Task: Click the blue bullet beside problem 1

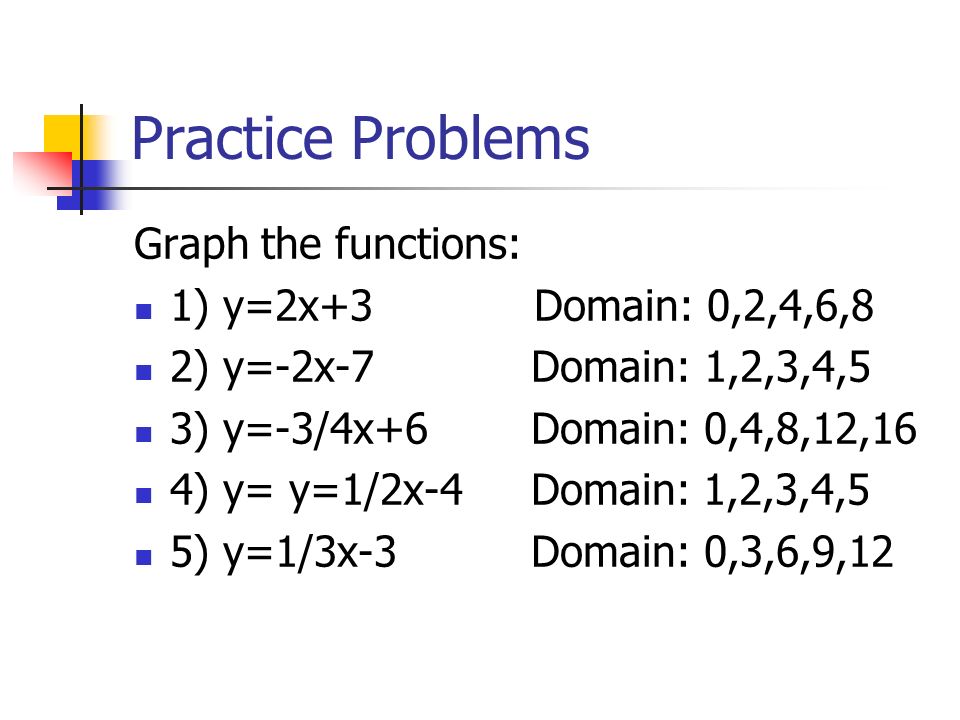Action: [143, 312]
